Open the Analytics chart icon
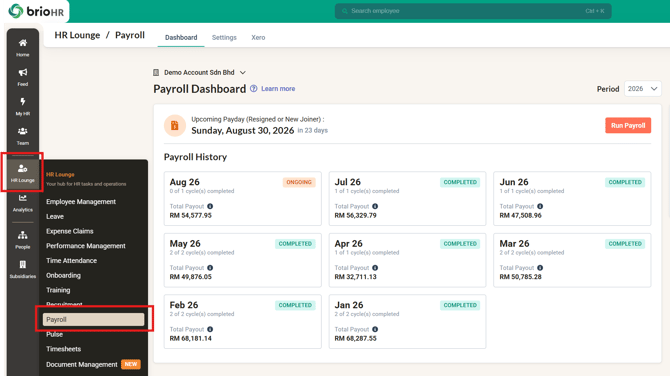 click(x=23, y=198)
